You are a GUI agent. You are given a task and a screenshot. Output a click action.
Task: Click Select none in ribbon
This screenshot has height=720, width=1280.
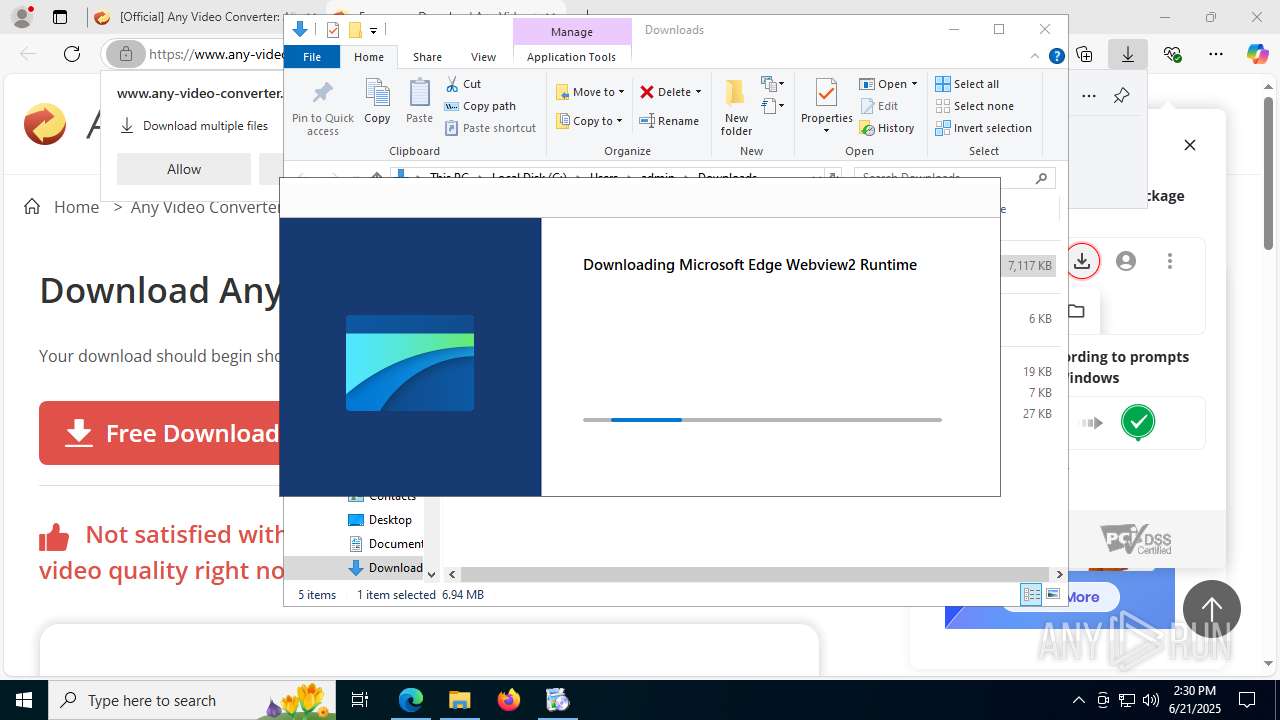pyautogui.click(x=974, y=106)
